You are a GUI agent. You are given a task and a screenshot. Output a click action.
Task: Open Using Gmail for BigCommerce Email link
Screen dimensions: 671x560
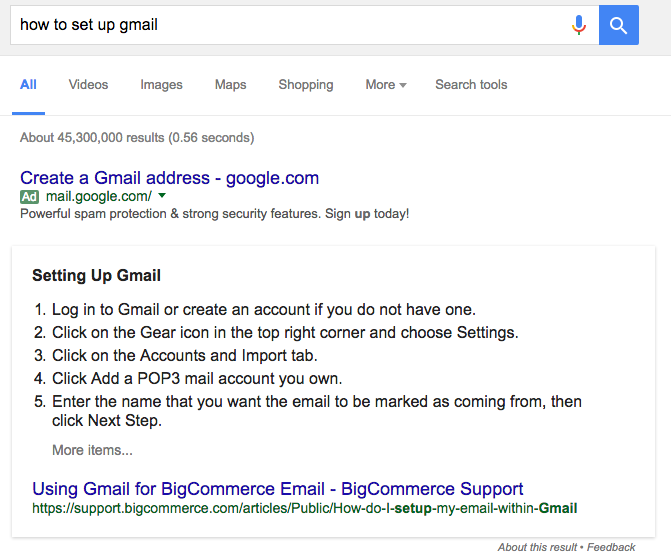pos(278,489)
